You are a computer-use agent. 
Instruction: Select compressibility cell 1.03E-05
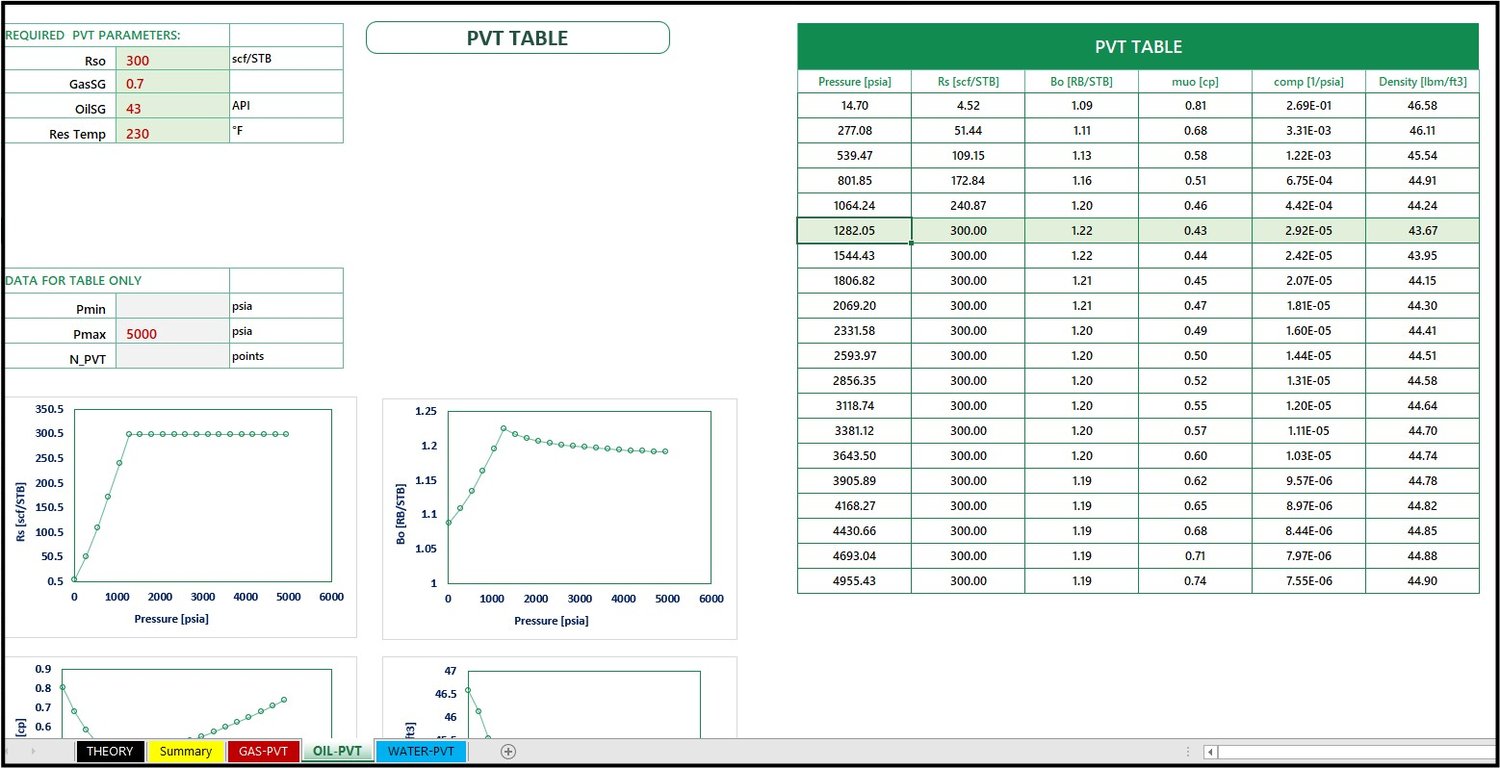tap(1308, 455)
